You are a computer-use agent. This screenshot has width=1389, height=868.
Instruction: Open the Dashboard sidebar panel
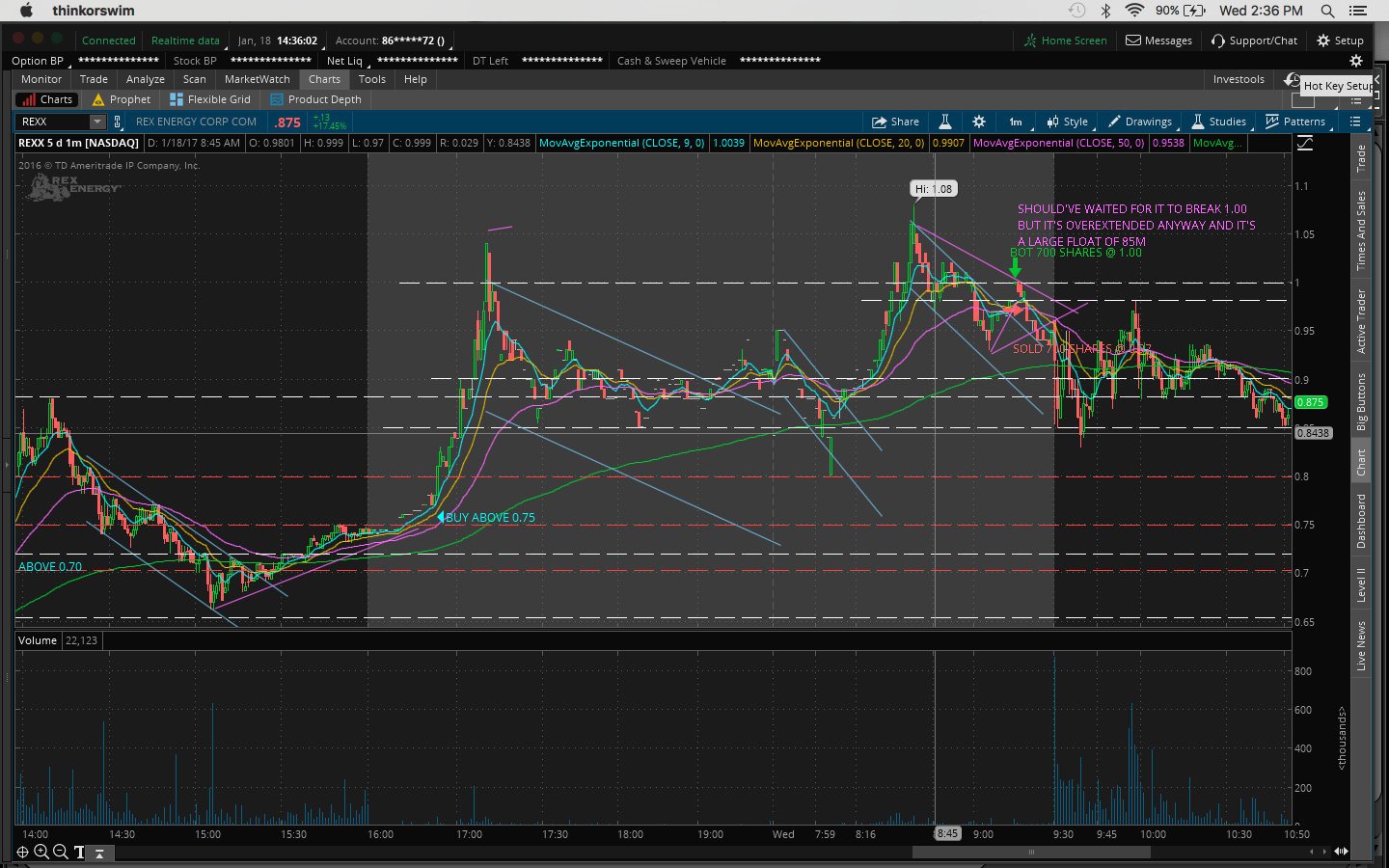coord(1361,522)
